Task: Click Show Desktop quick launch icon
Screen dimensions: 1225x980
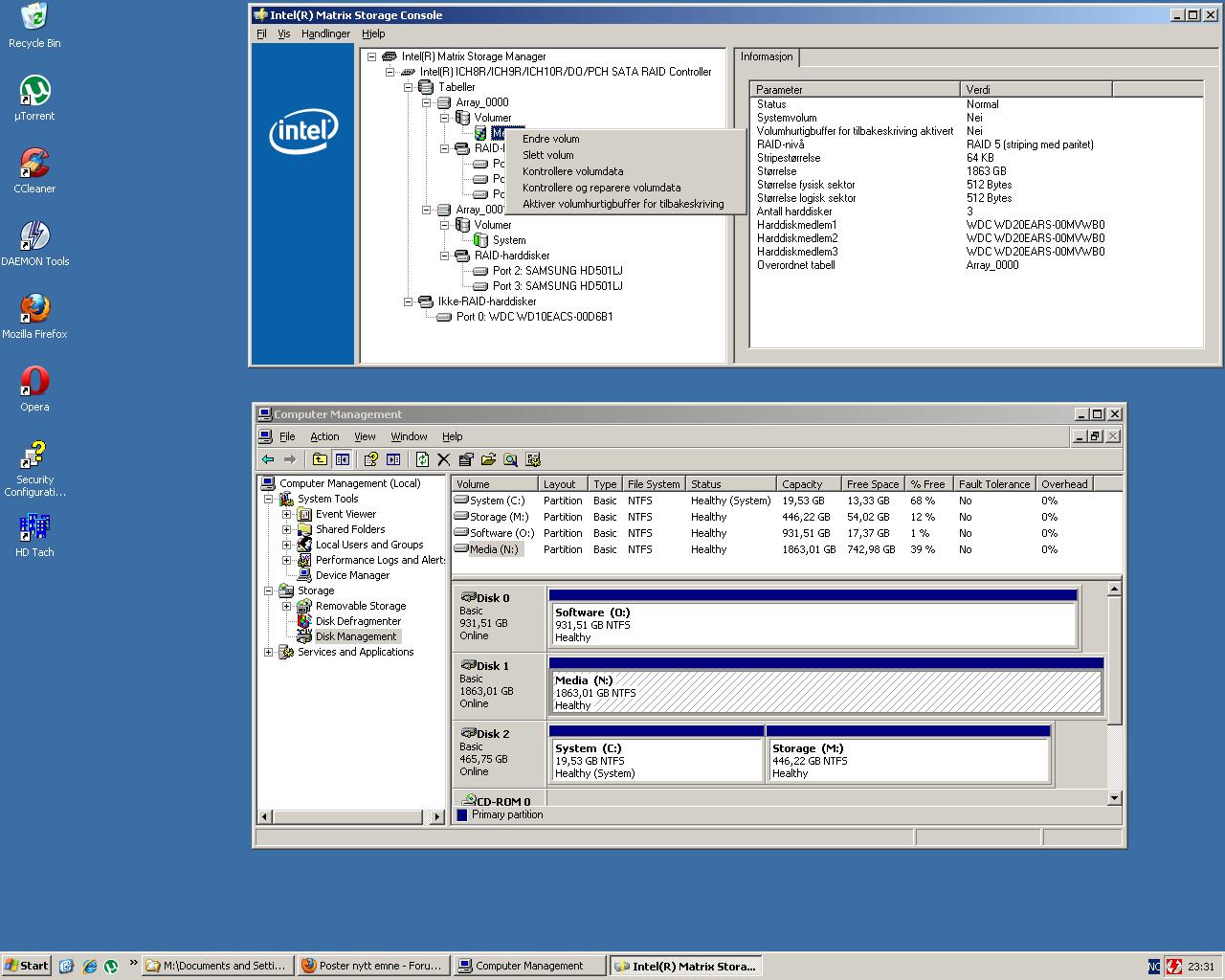Action: pyautogui.click(x=66, y=966)
